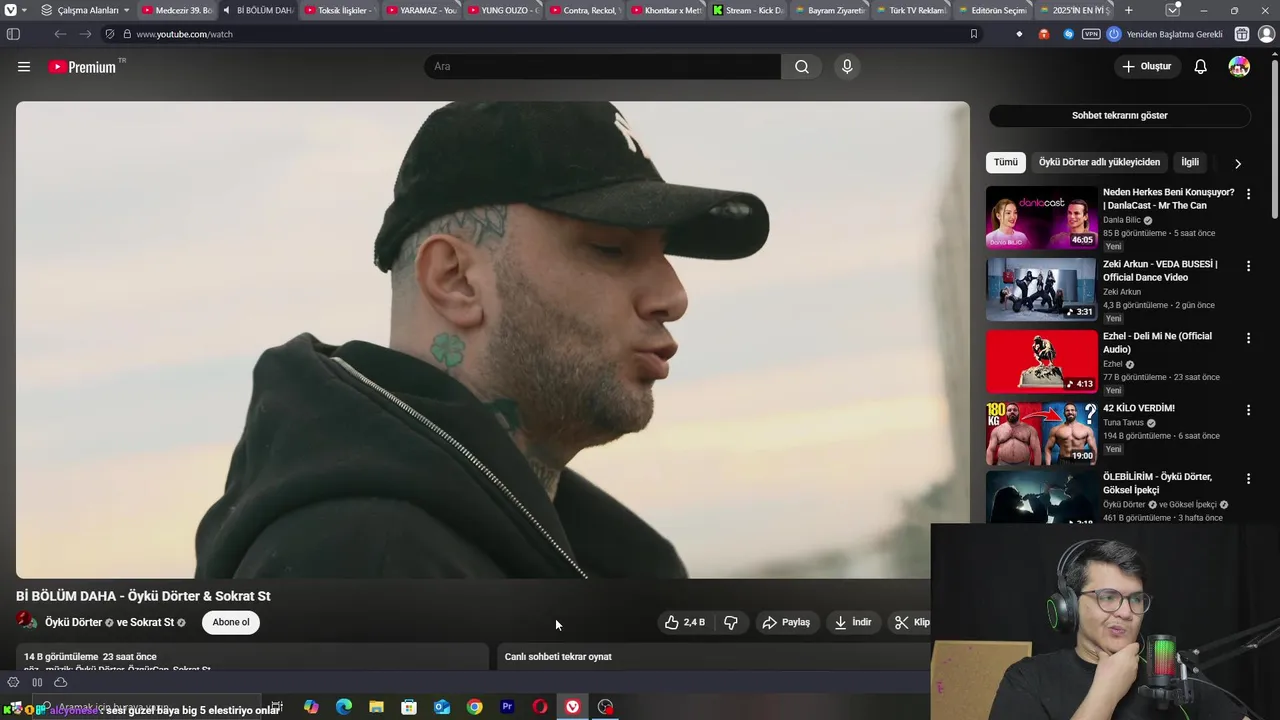Open File Explorer from the taskbar
1280x720 pixels.
click(376, 707)
